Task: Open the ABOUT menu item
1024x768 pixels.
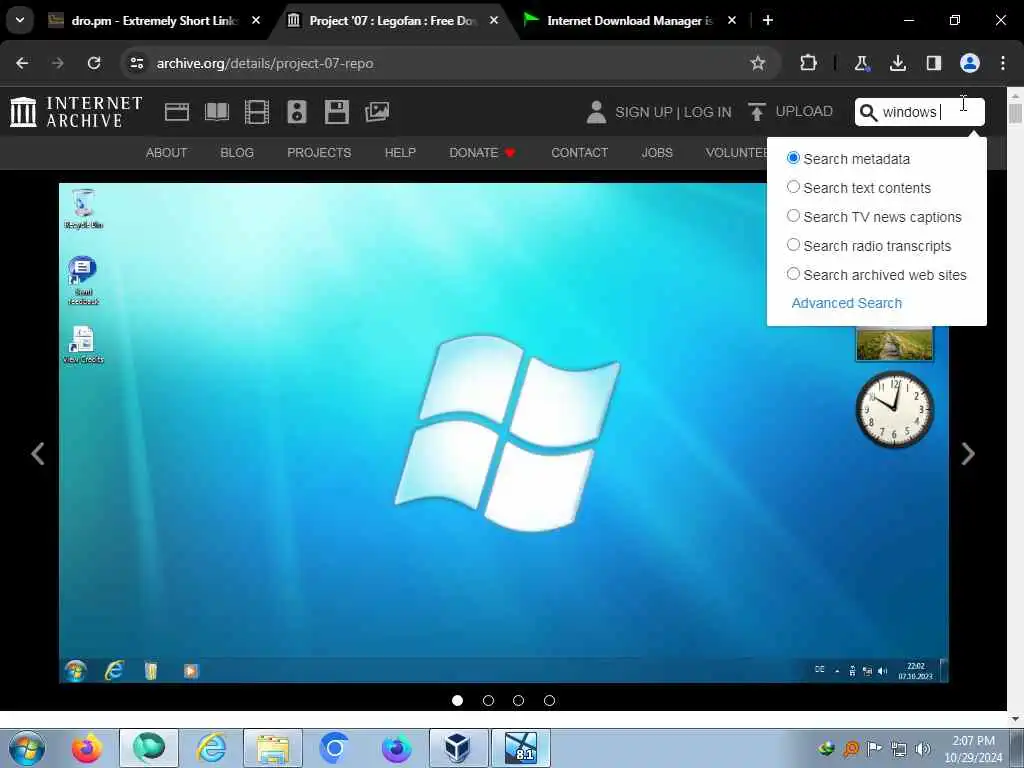Action: [167, 153]
